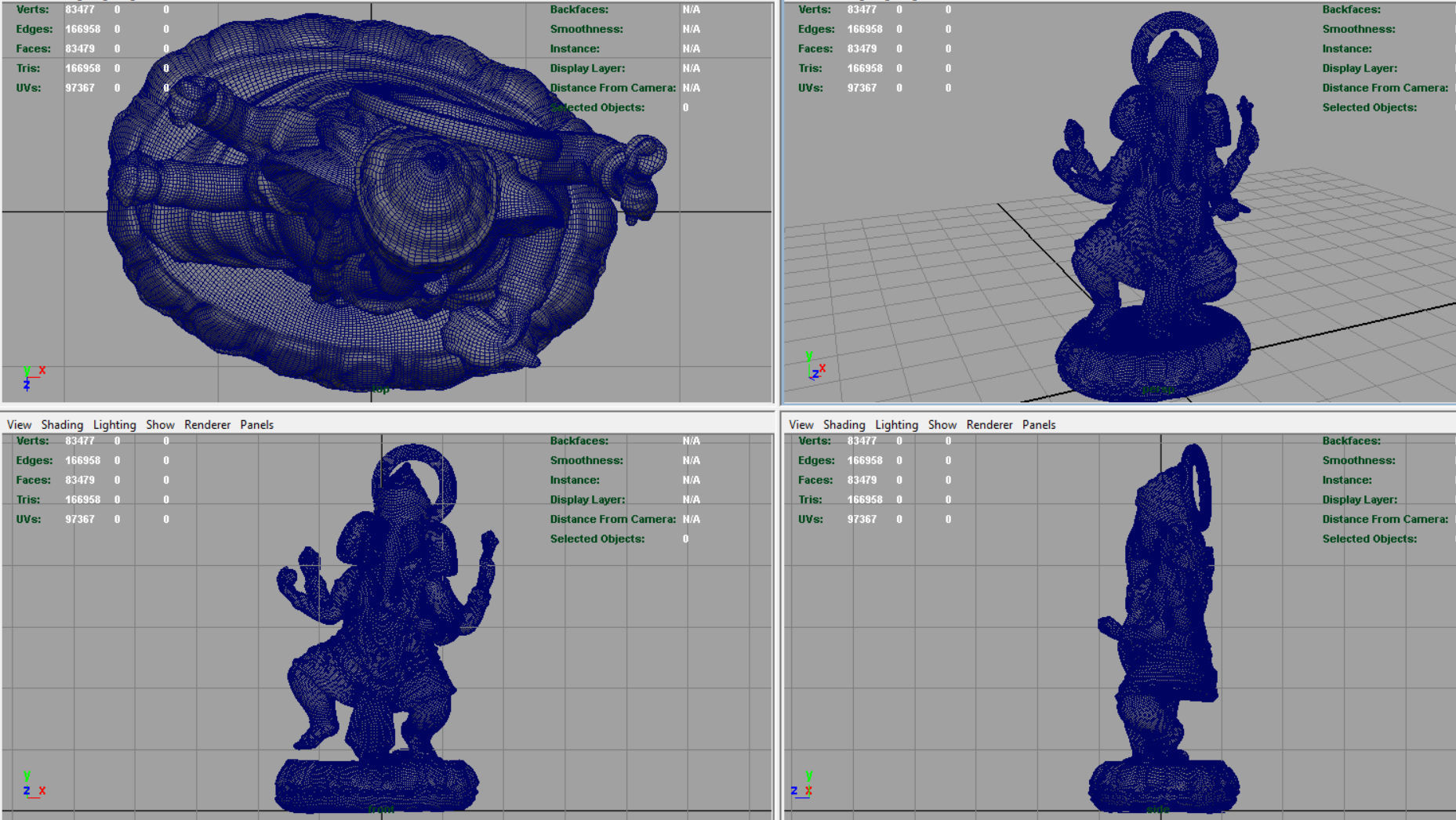Open Panels menu in side view panel
Viewport: 1456px width, 820px height.
(1039, 424)
